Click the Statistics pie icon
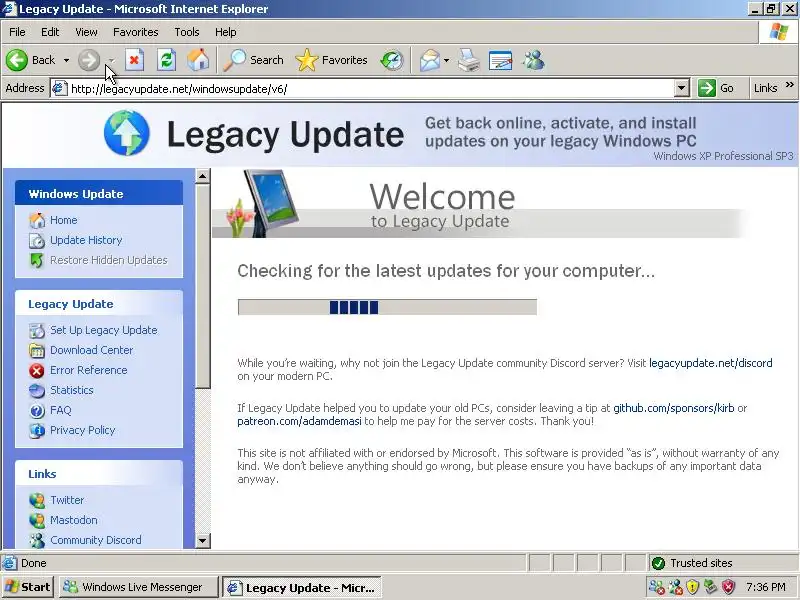 pyautogui.click(x=37, y=390)
